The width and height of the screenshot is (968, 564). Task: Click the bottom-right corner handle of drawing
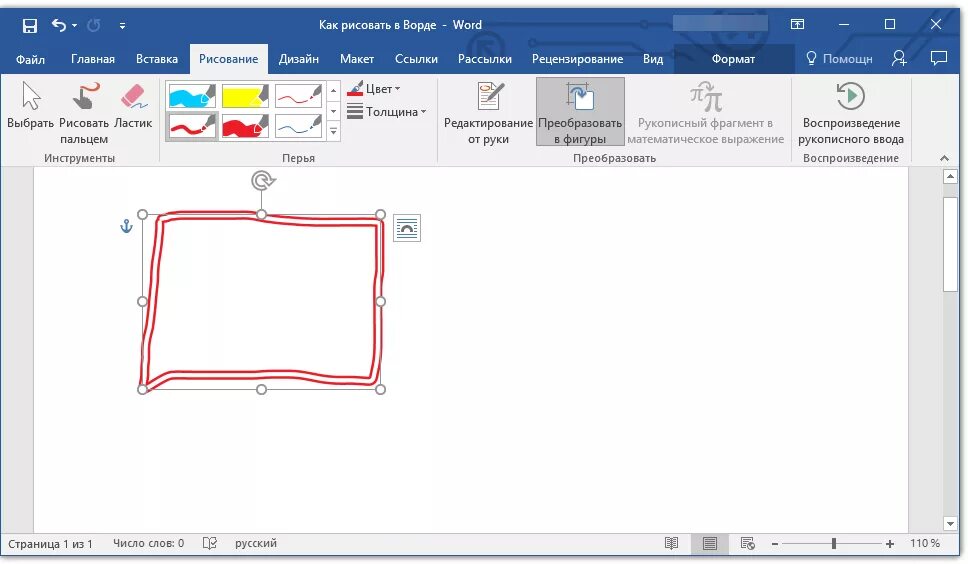coord(380,389)
